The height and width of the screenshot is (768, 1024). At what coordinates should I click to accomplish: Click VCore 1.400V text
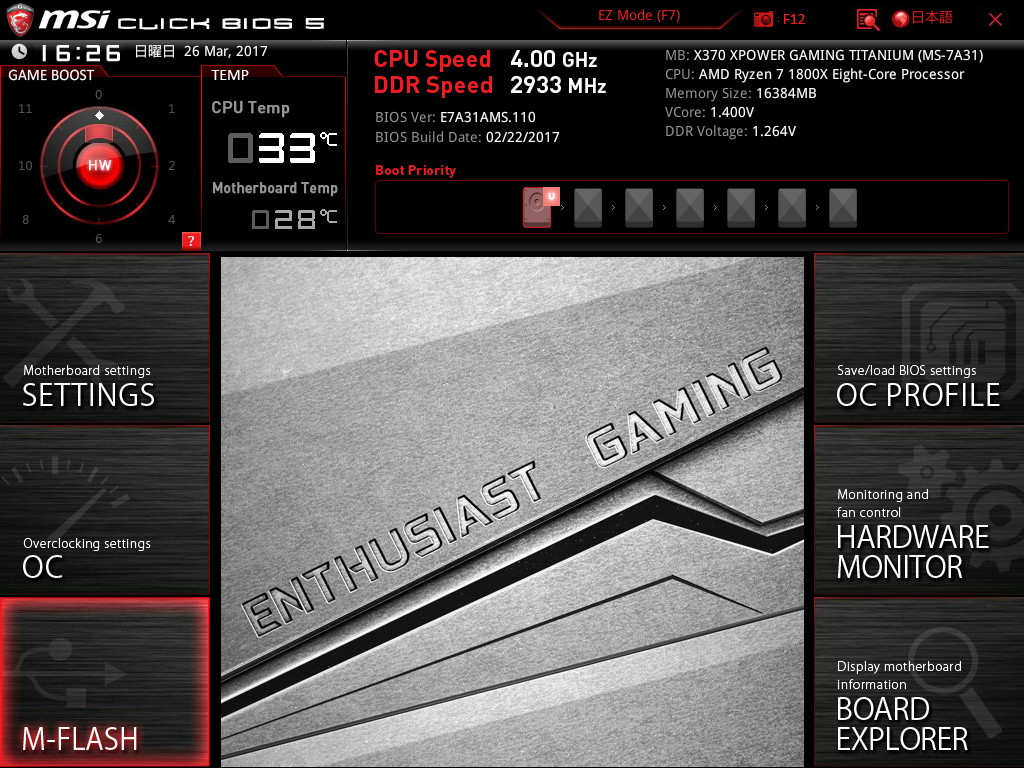click(709, 112)
